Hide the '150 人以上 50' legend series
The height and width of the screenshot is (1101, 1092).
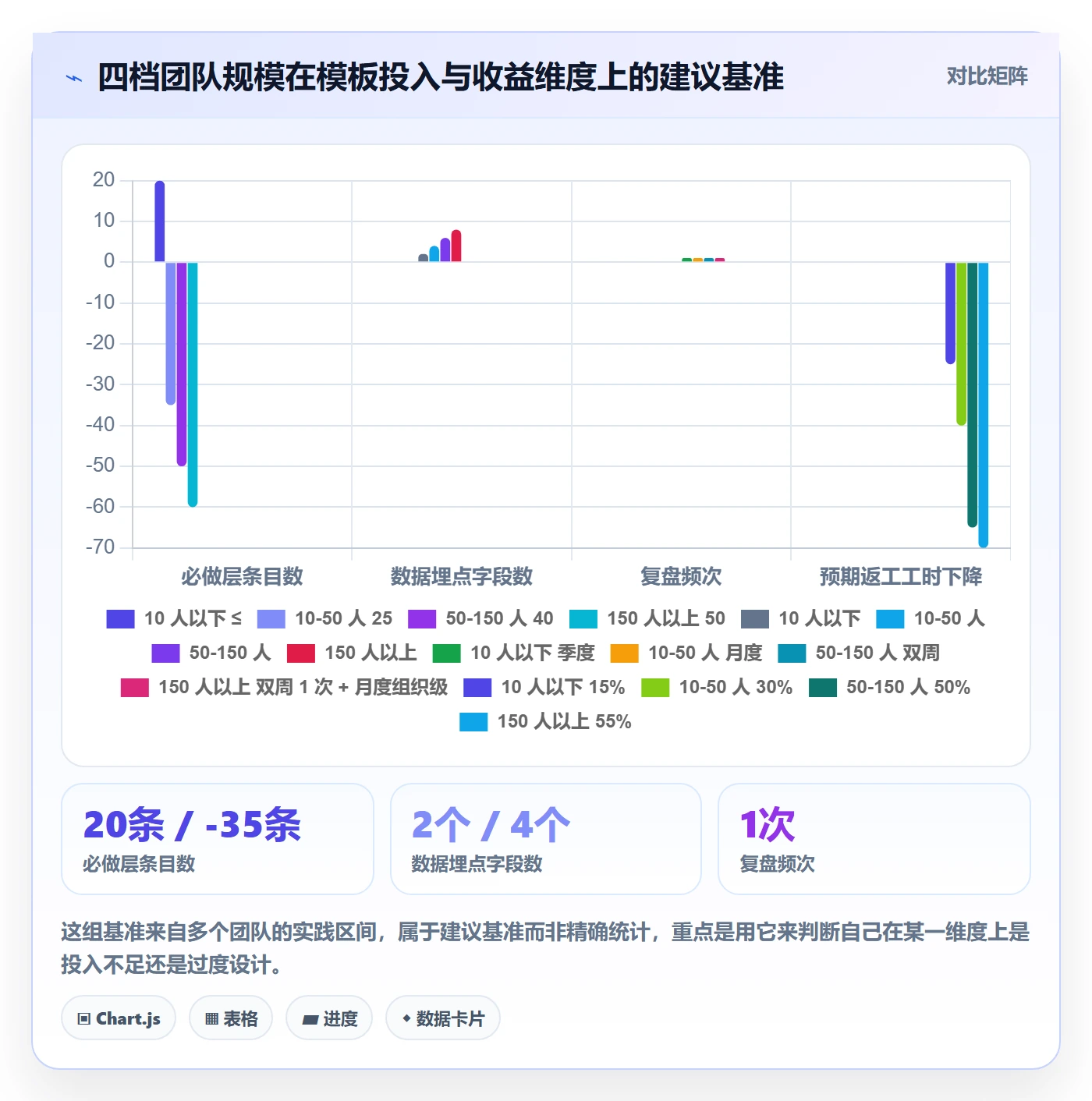tap(647, 618)
